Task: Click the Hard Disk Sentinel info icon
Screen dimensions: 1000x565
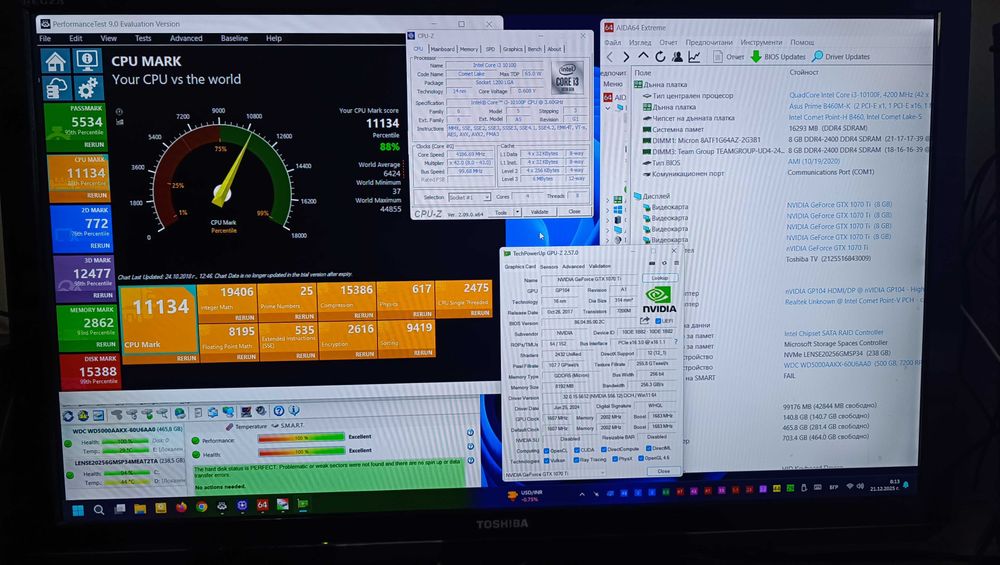Action: pos(294,410)
